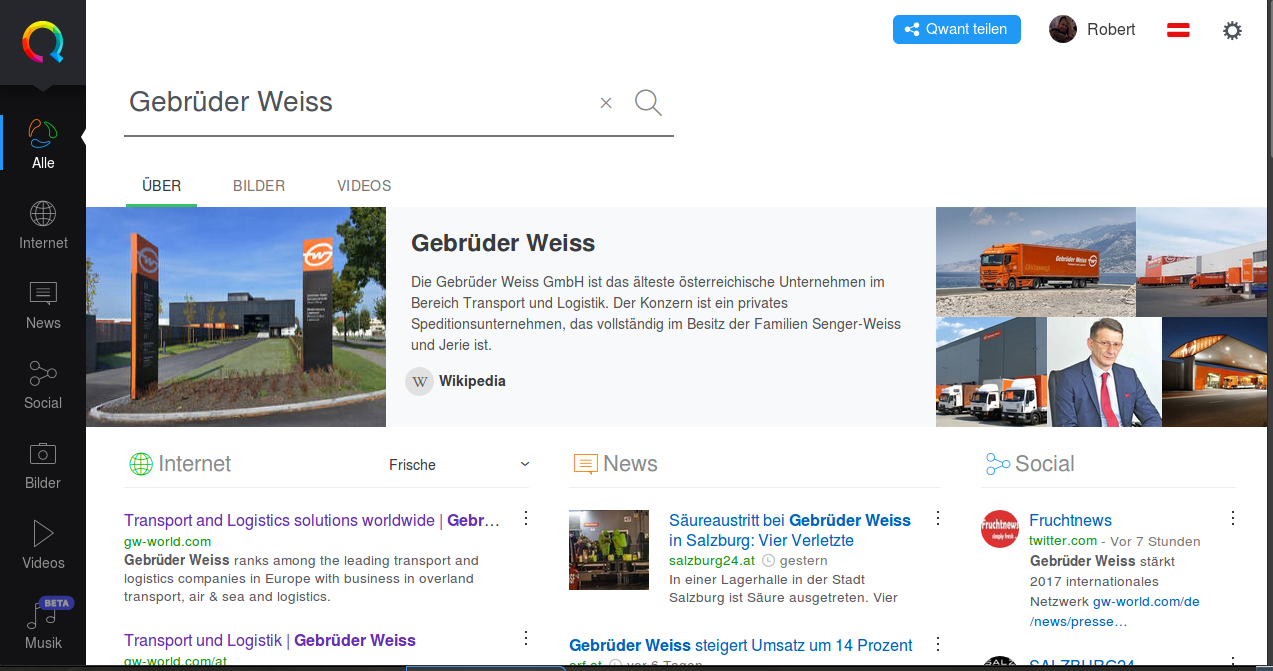The height and width of the screenshot is (671, 1273).
Task: Switch to Social results via sidebar icon
Action: pyautogui.click(x=42, y=384)
